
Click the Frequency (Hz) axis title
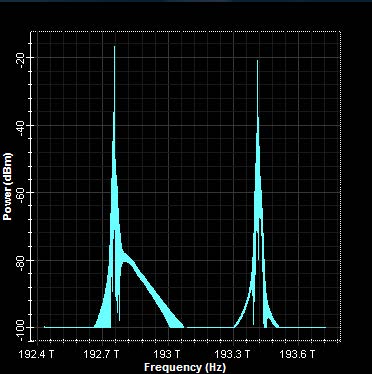185,367
